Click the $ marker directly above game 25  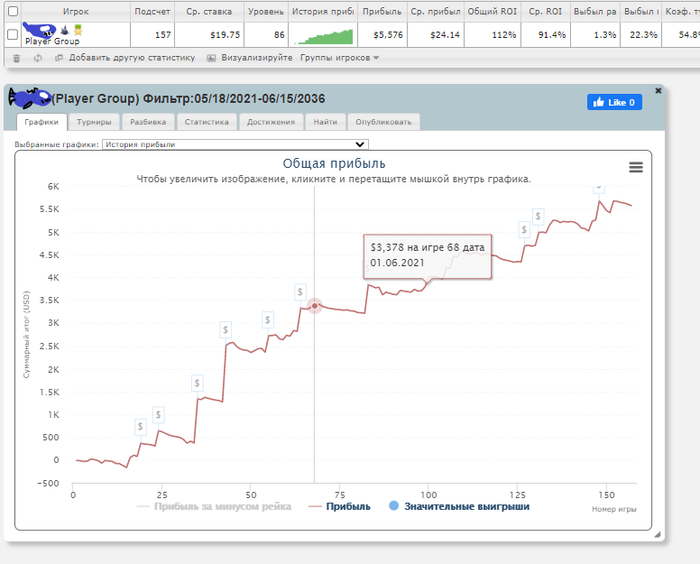[158, 415]
